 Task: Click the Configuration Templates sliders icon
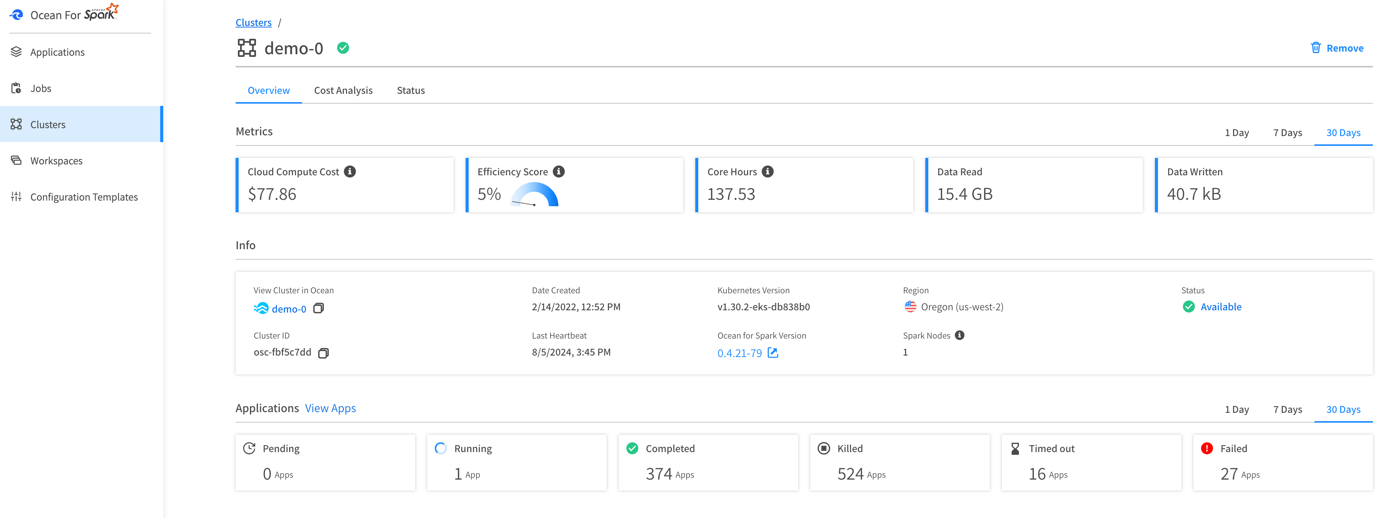[x=16, y=197]
